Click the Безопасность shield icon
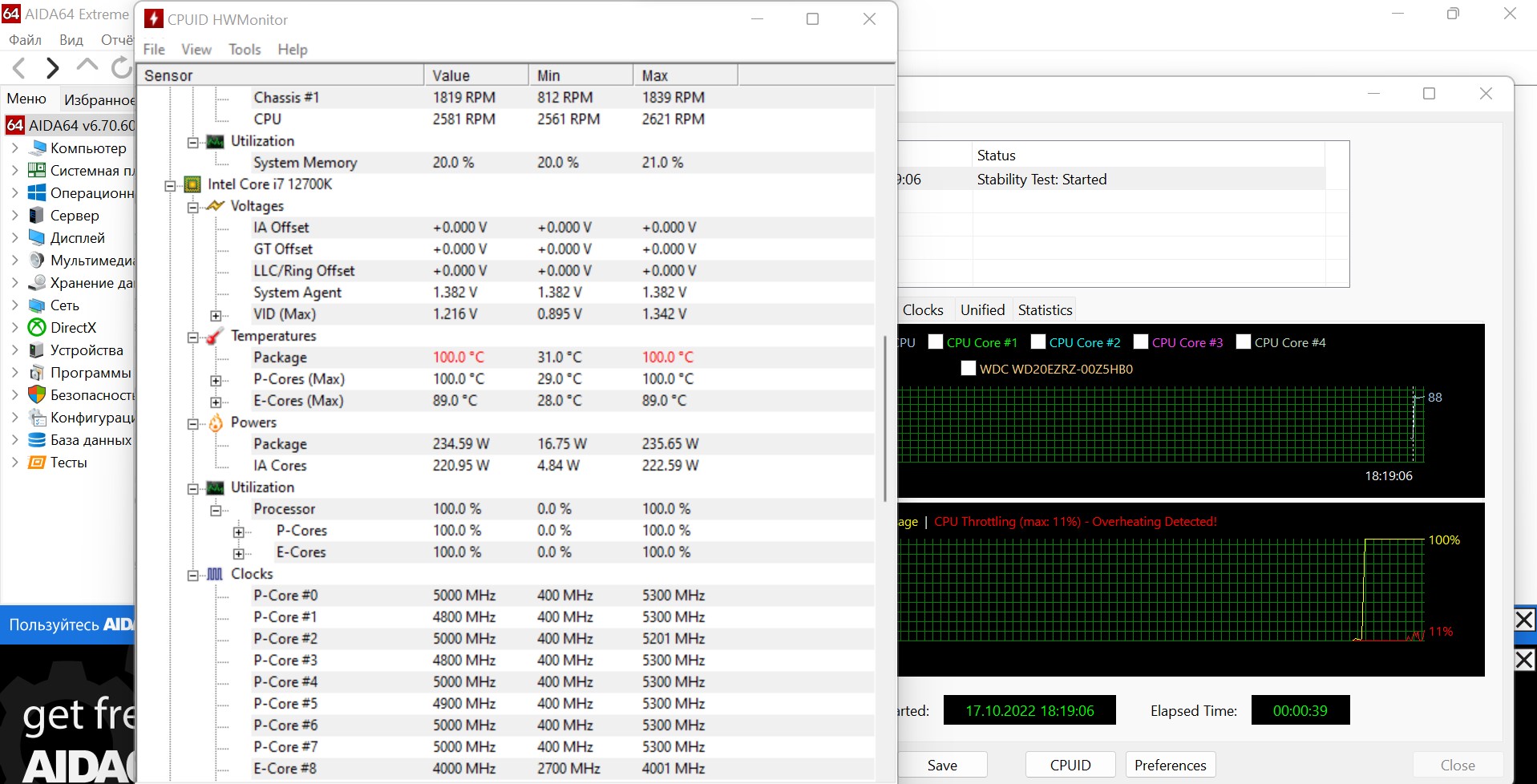Image resolution: width=1537 pixels, height=784 pixels. (x=37, y=395)
